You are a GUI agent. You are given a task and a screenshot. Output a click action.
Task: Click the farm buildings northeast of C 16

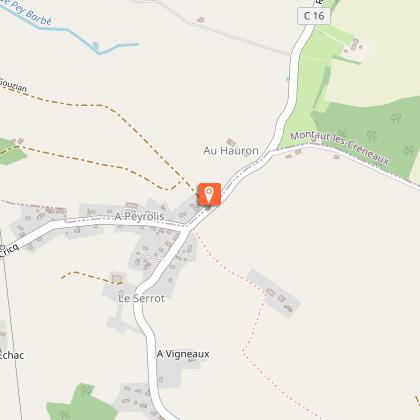(355, 45)
